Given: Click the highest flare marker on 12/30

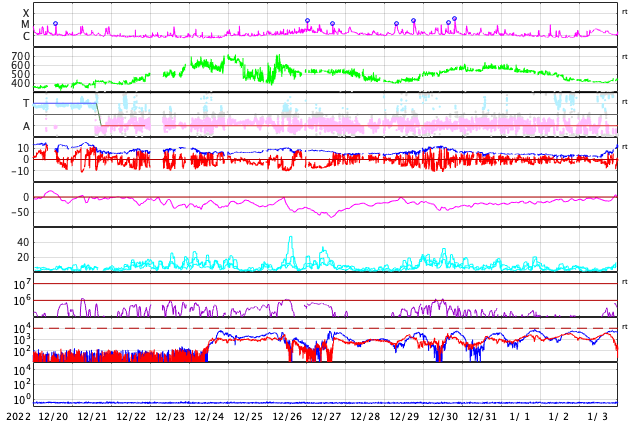Looking at the screenshot, I should coord(454,19).
